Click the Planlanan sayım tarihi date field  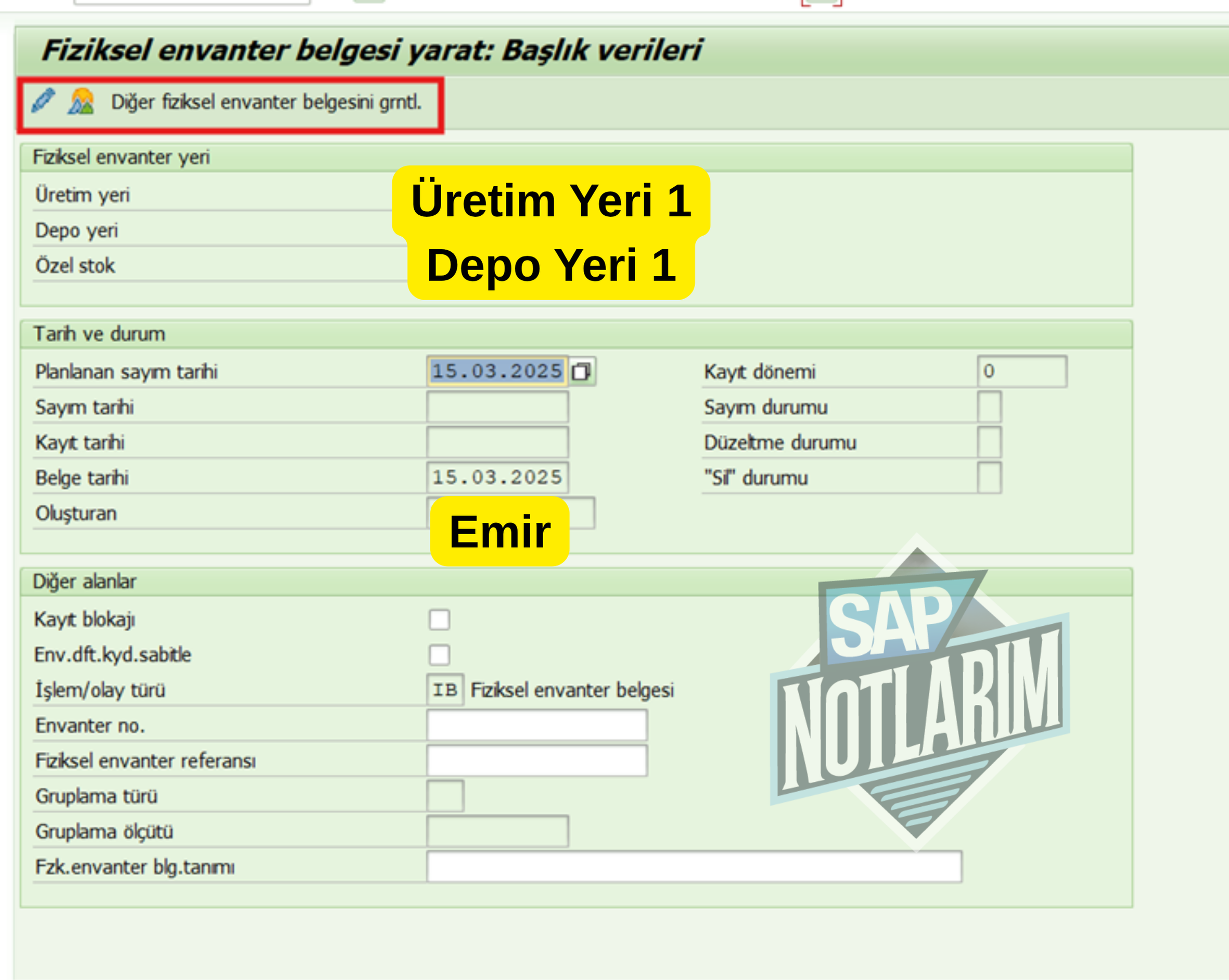(497, 371)
